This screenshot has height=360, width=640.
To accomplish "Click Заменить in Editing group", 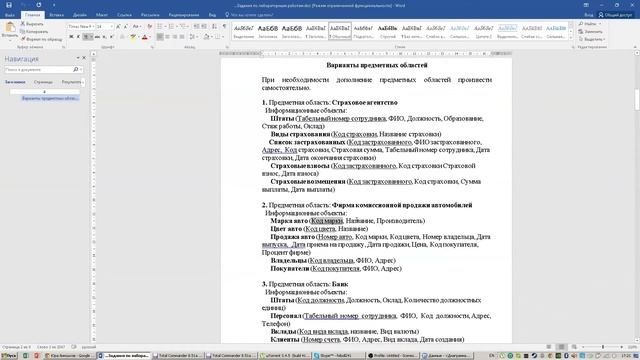I will (590, 31).
